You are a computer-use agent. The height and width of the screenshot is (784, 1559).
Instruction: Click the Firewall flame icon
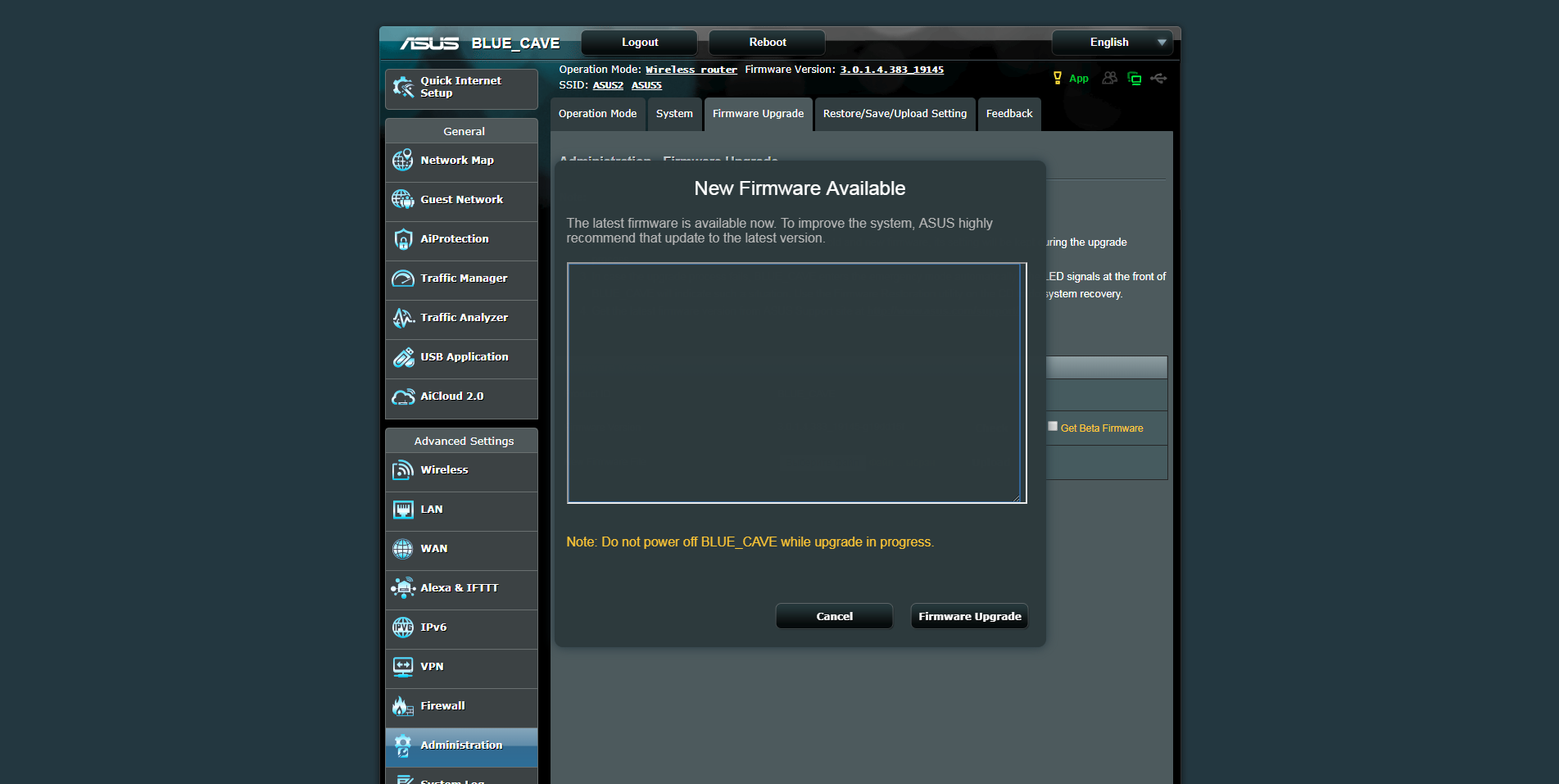[403, 706]
